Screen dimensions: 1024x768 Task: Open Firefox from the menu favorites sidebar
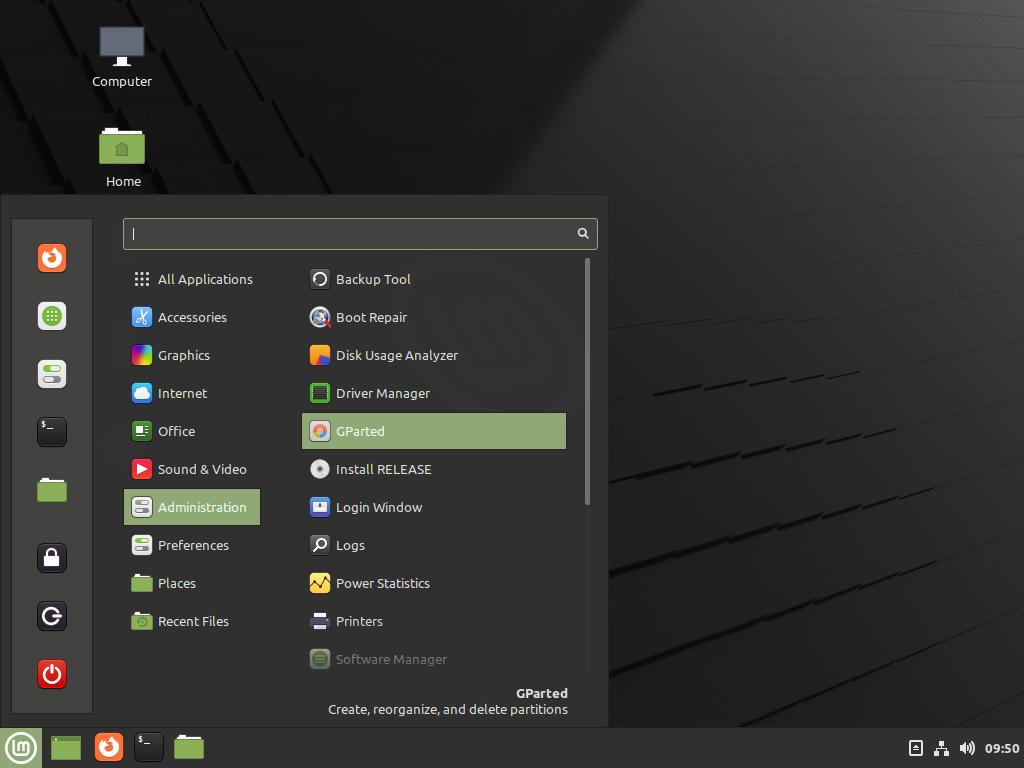pos(52,258)
